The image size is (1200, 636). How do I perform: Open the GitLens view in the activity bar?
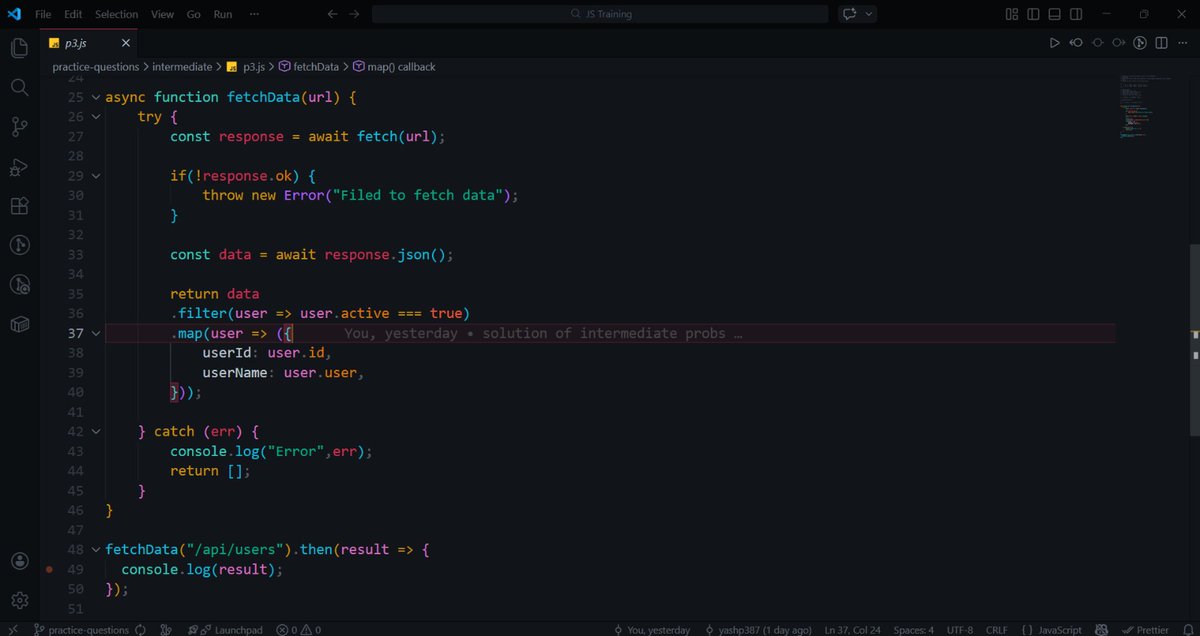pyautogui.click(x=19, y=245)
